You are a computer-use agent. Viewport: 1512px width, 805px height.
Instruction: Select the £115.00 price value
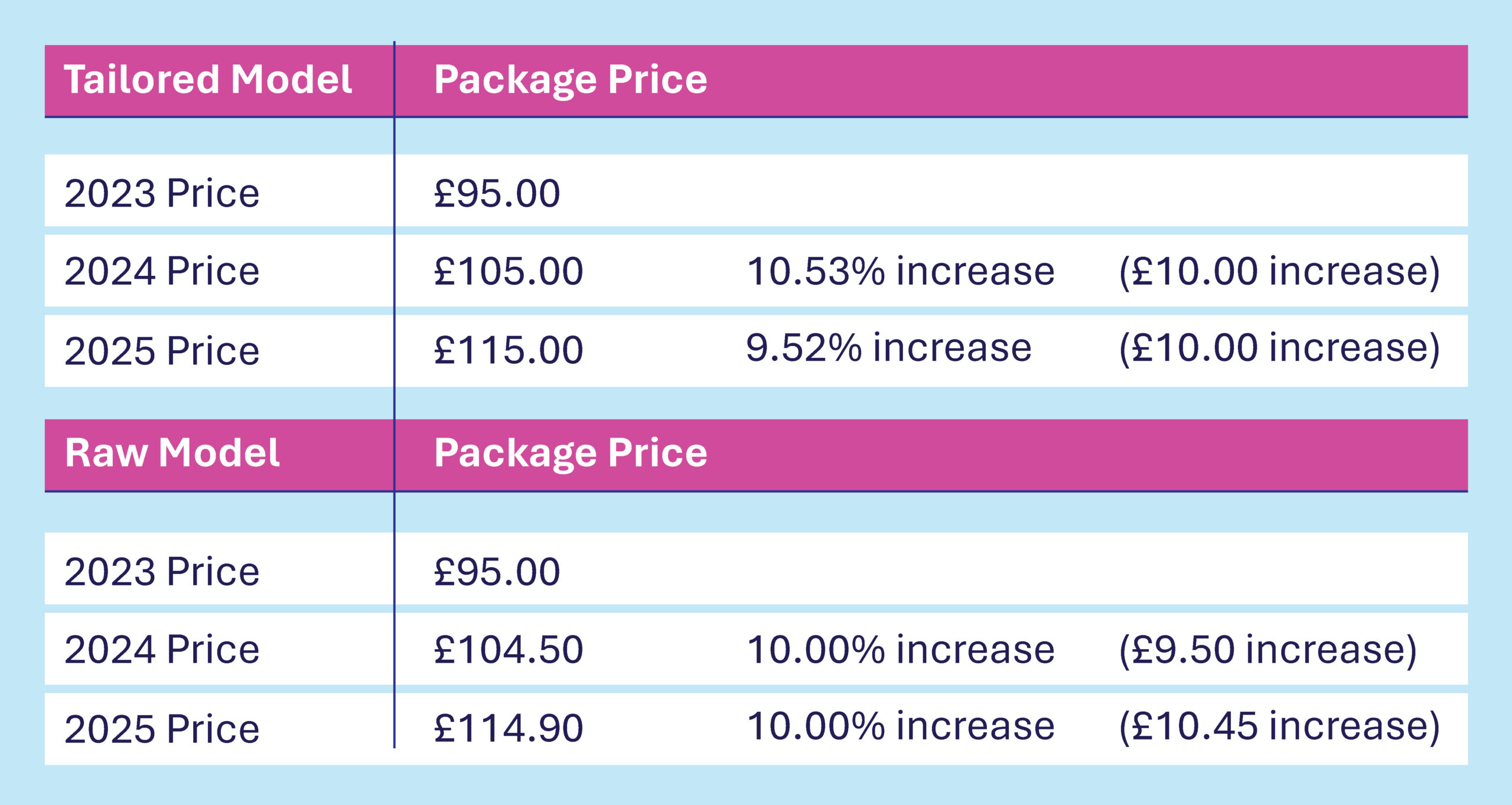coord(509,350)
